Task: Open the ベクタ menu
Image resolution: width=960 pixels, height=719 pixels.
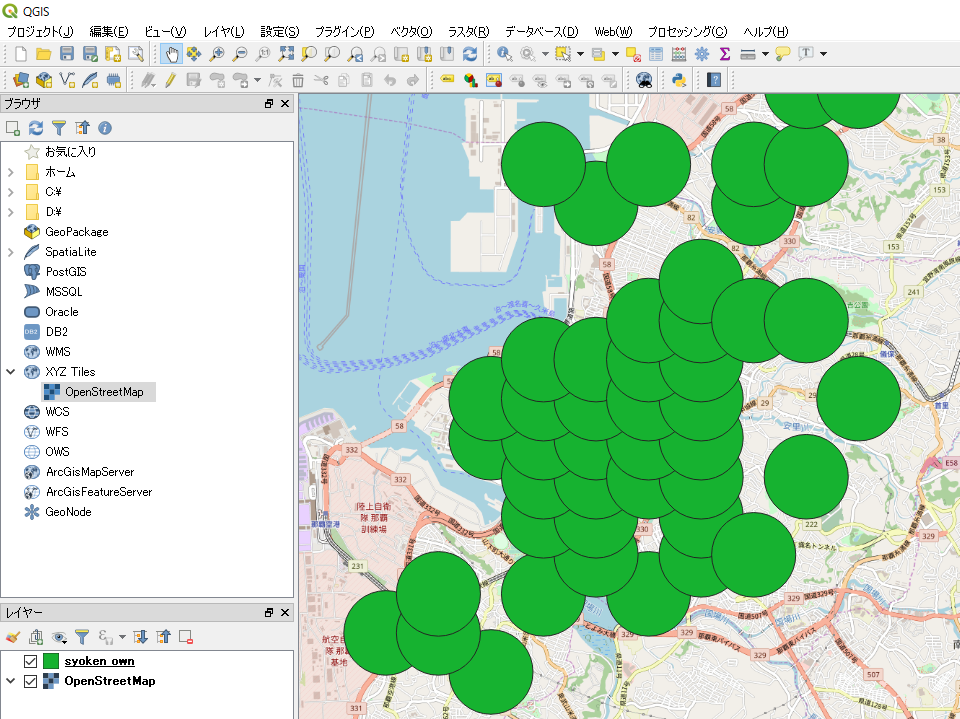Action: click(x=411, y=32)
